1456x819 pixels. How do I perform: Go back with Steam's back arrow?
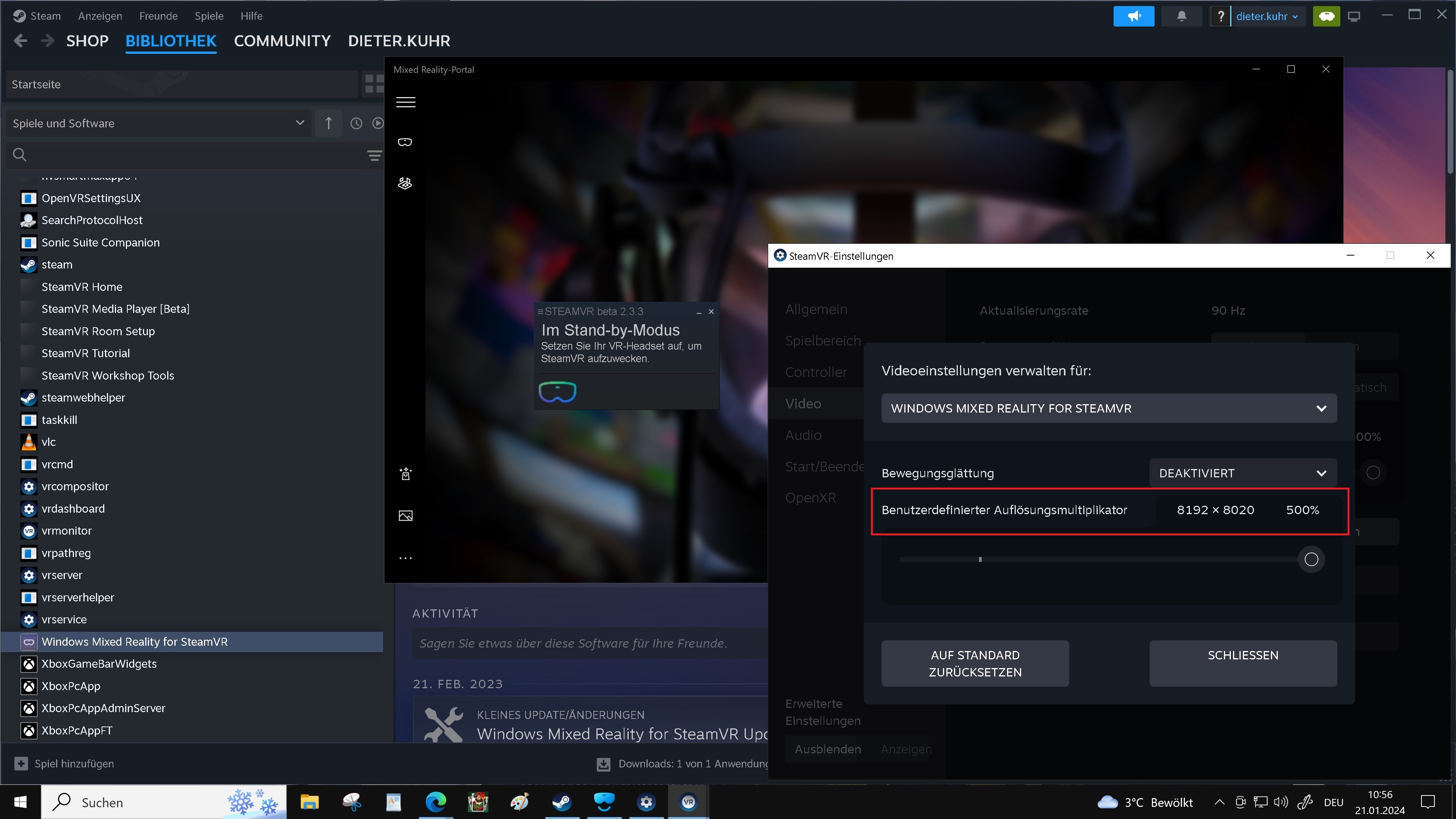[20, 41]
